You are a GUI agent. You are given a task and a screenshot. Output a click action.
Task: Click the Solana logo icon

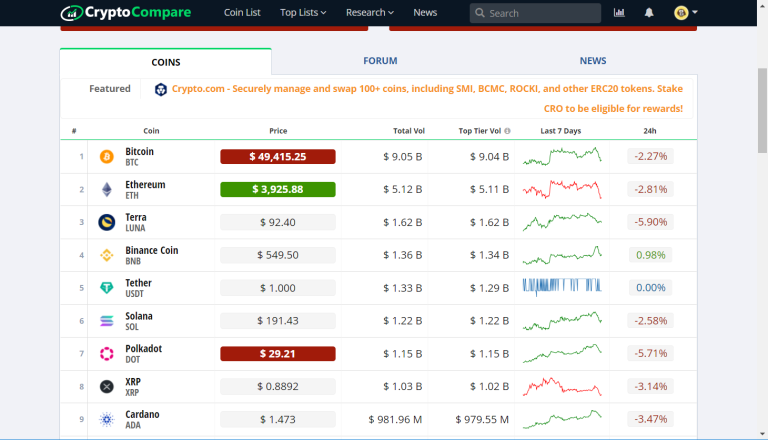coord(107,321)
